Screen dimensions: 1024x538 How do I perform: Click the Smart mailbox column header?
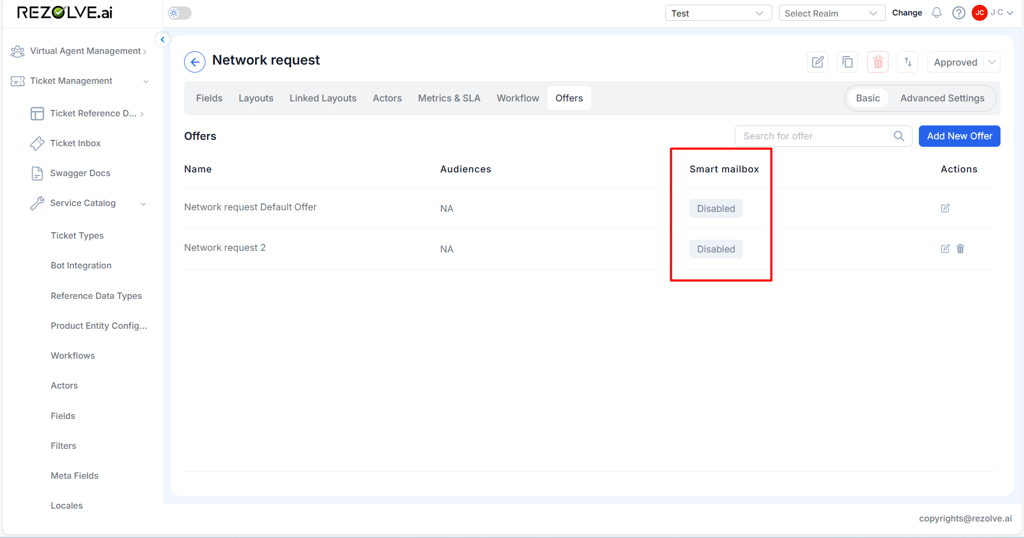coord(724,169)
